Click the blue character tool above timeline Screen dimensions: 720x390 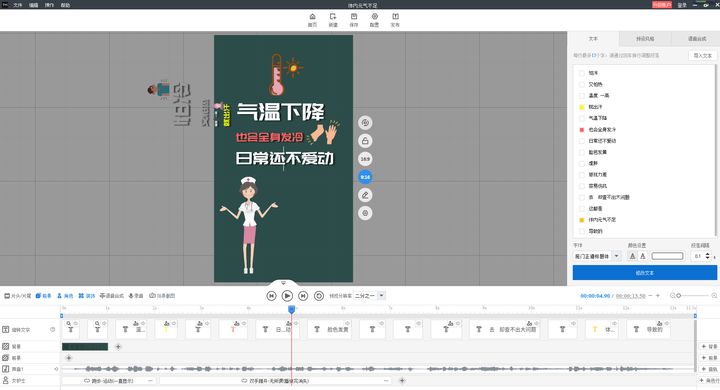click(x=65, y=296)
